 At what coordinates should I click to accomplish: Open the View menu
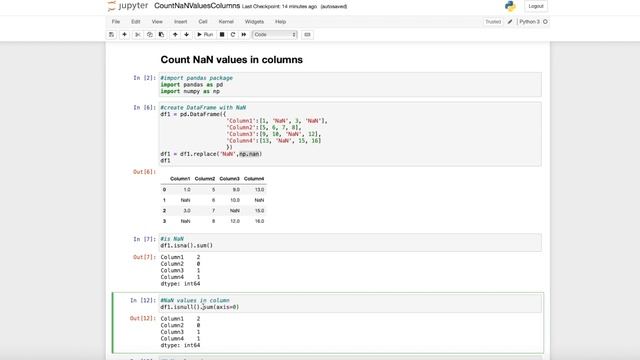pyautogui.click(x=157, y=22)
